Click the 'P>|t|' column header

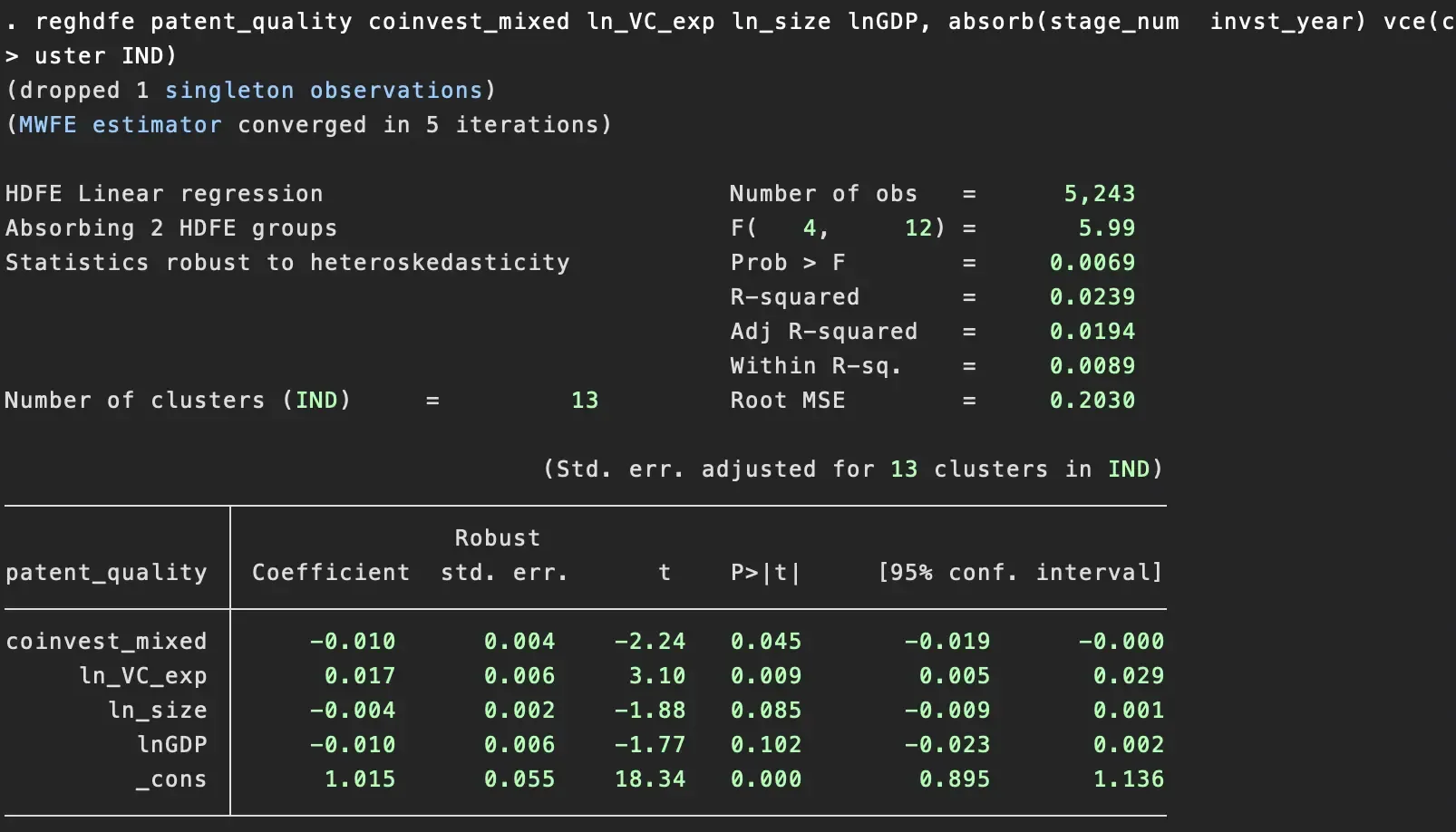pos(766,573)
